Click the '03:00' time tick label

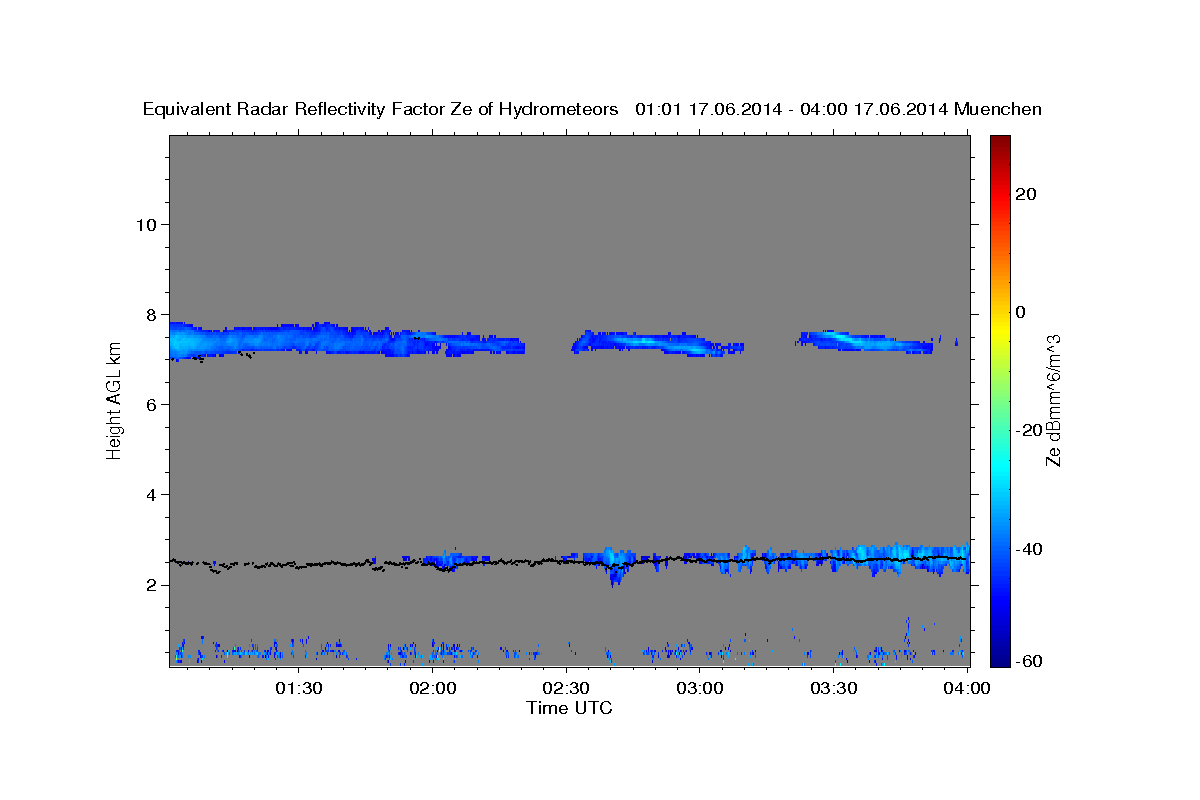[x=700, y=688]
